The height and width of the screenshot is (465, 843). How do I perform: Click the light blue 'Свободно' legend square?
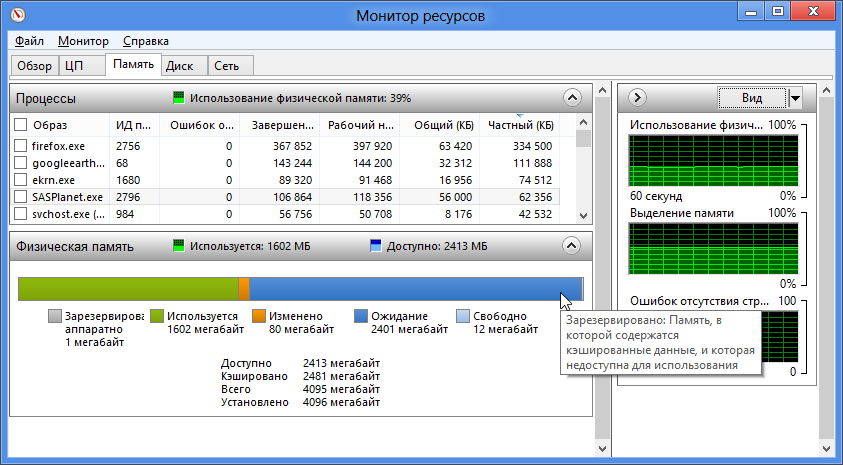coord(462,316)
